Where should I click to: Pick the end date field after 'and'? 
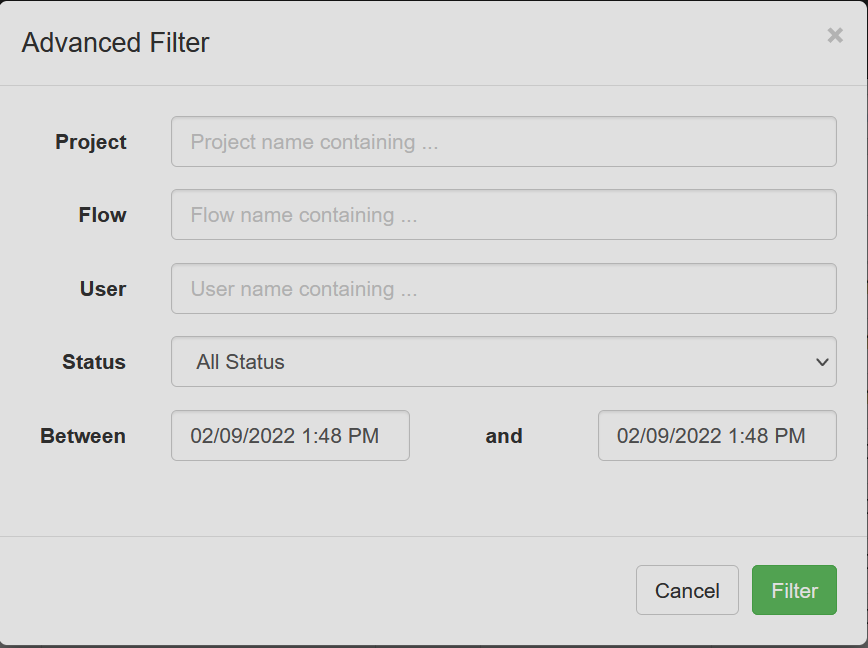716,436
